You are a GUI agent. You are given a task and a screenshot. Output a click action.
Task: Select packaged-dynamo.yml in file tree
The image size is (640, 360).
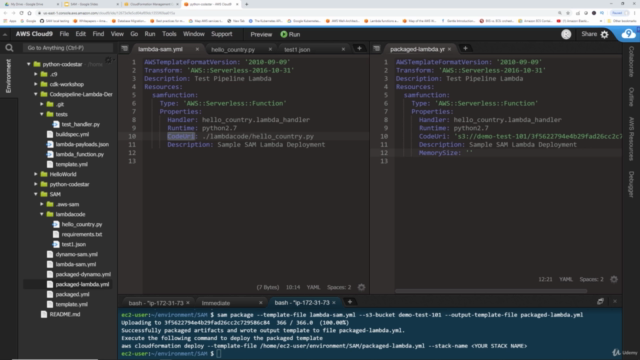coord(83,274)
